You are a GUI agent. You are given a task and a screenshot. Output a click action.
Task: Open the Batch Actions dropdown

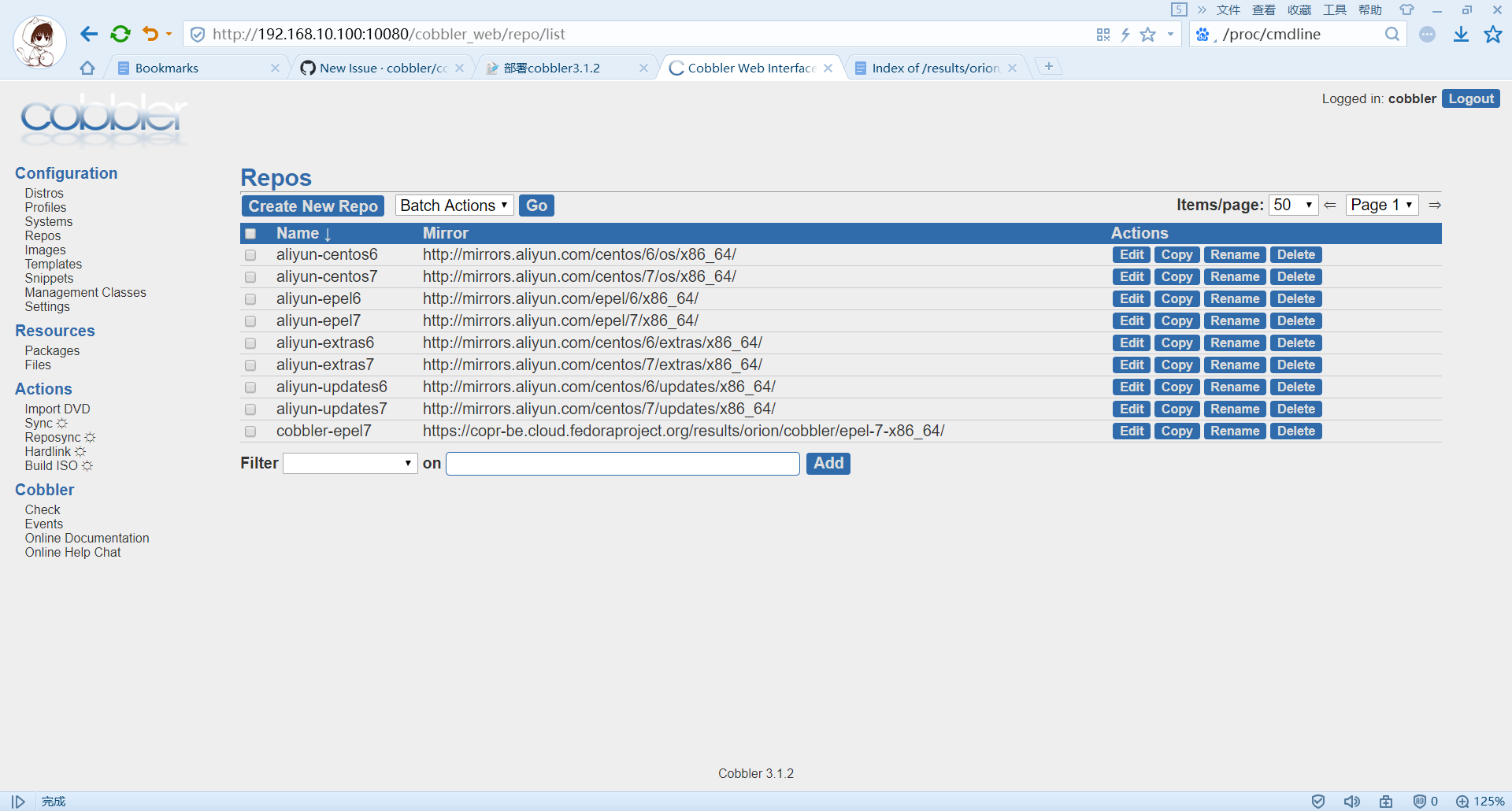(x=454, y=205)
